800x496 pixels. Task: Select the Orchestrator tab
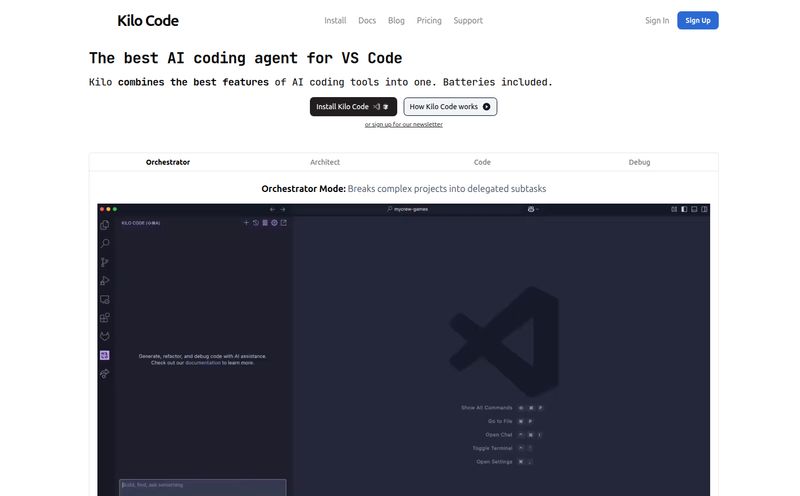point(168,162)
